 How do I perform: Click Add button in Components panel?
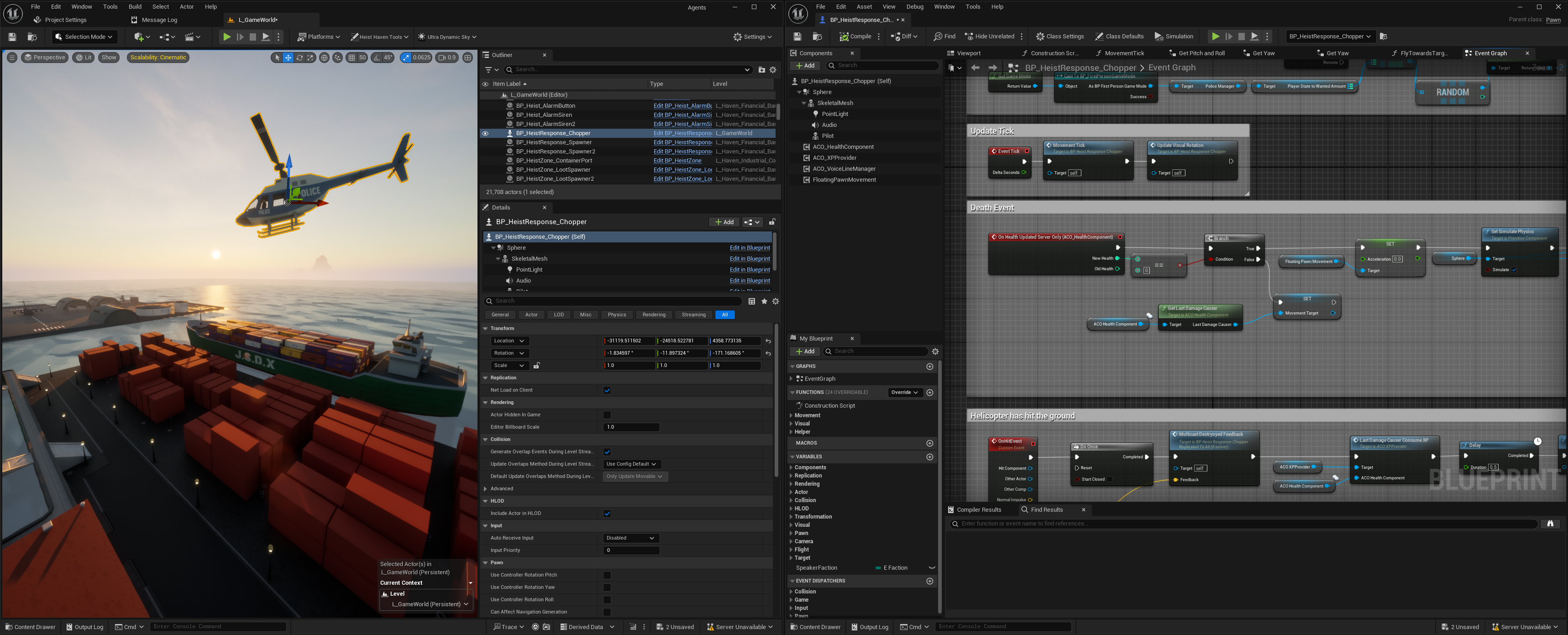805,66
